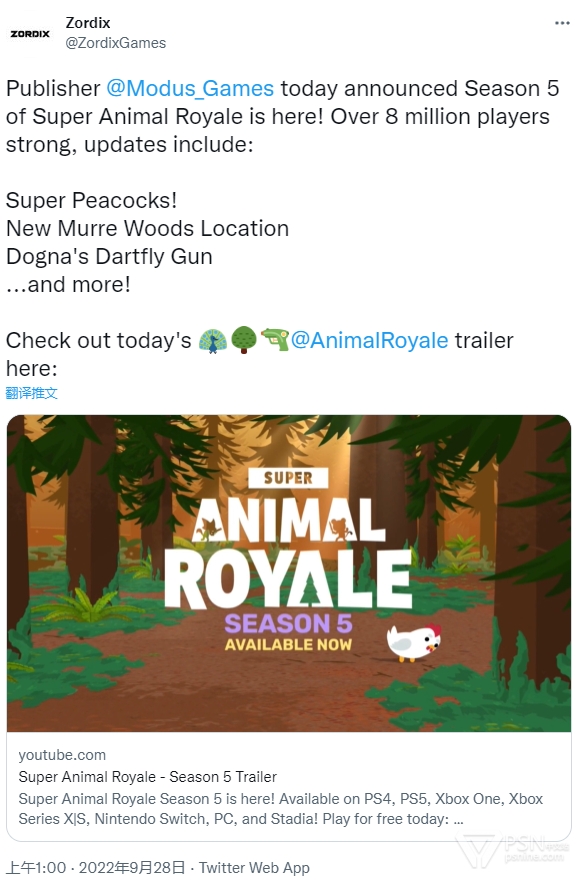Viewport: 581px width, 880px height.
Task: Open the Zordix display name profile
Action: 88,23
